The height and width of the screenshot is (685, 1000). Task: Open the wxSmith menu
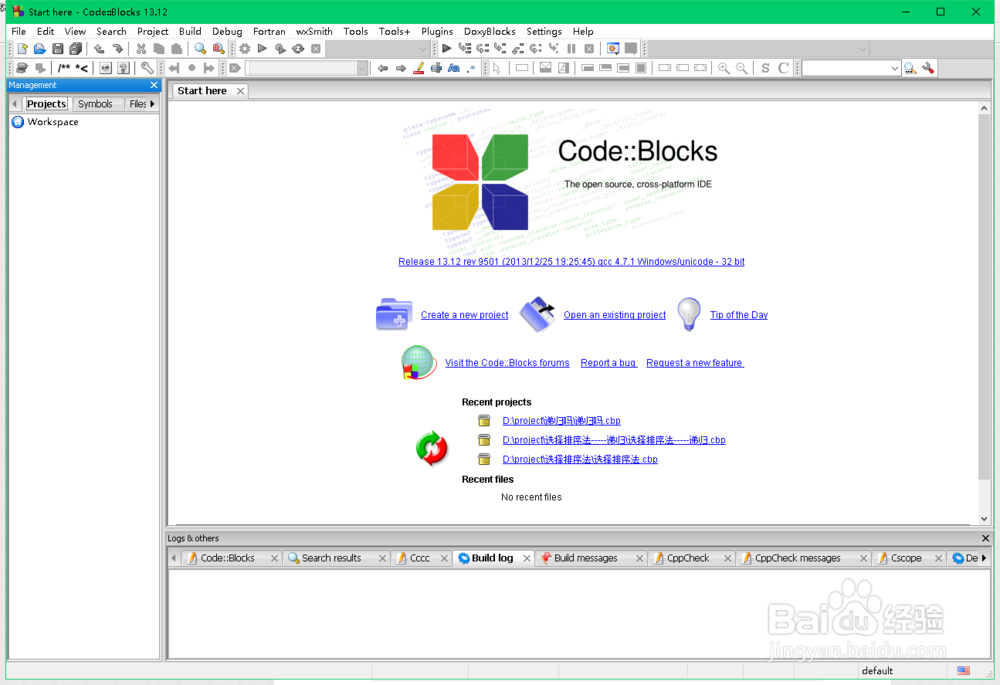click(314, 31)
